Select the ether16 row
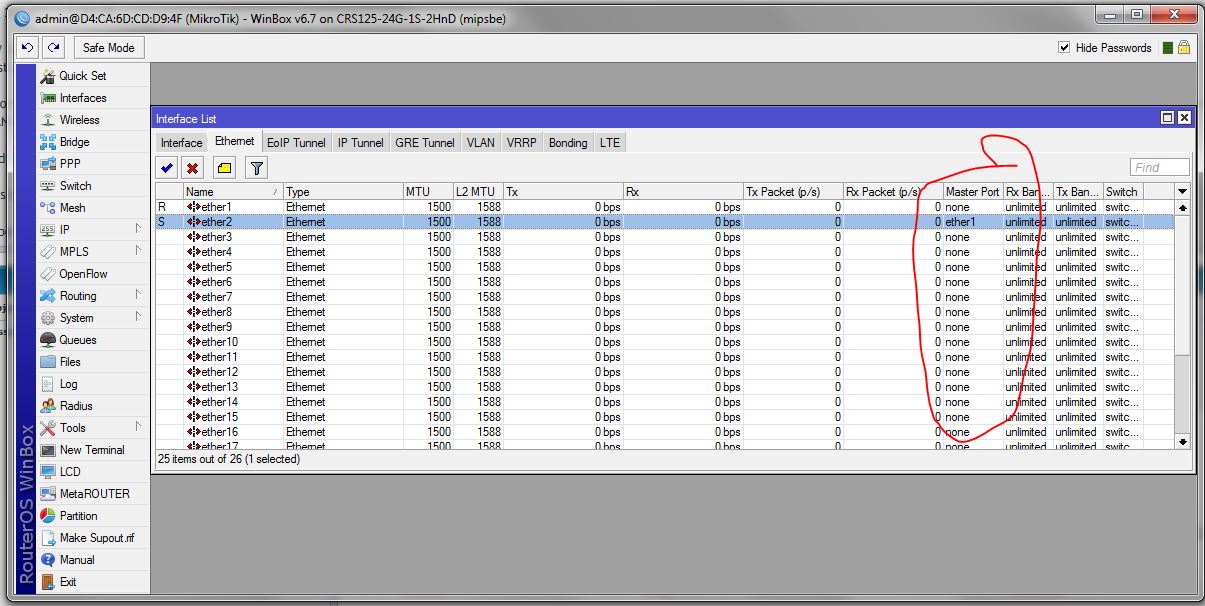Image resolution: width=1205 pixels, height=606 pixels. pos(665,432)
